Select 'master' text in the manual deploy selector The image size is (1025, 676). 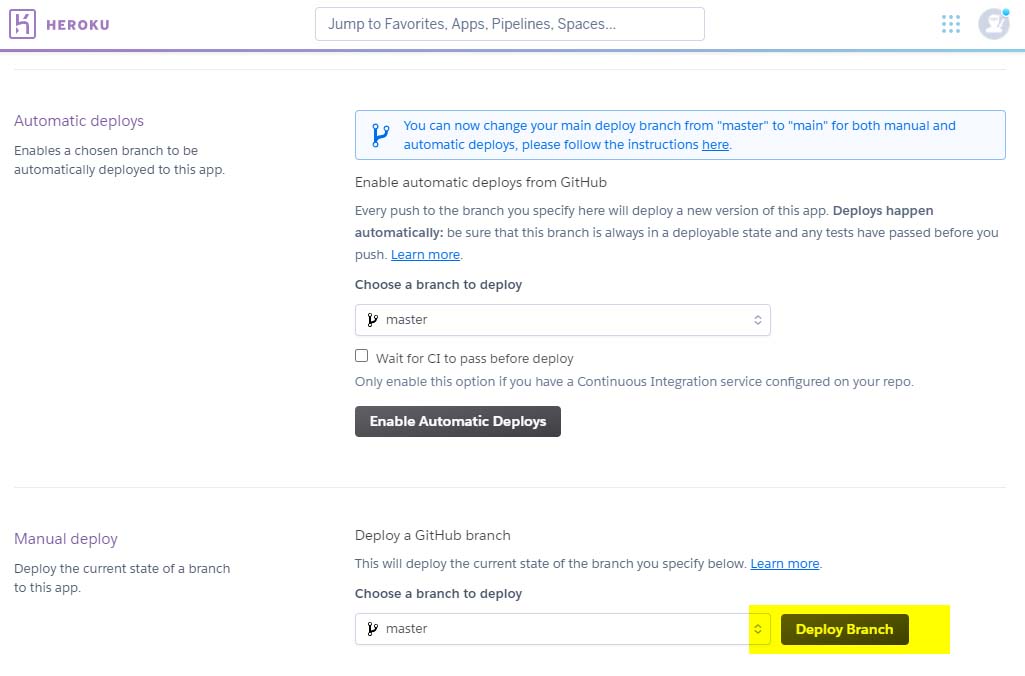pos(405,628)
